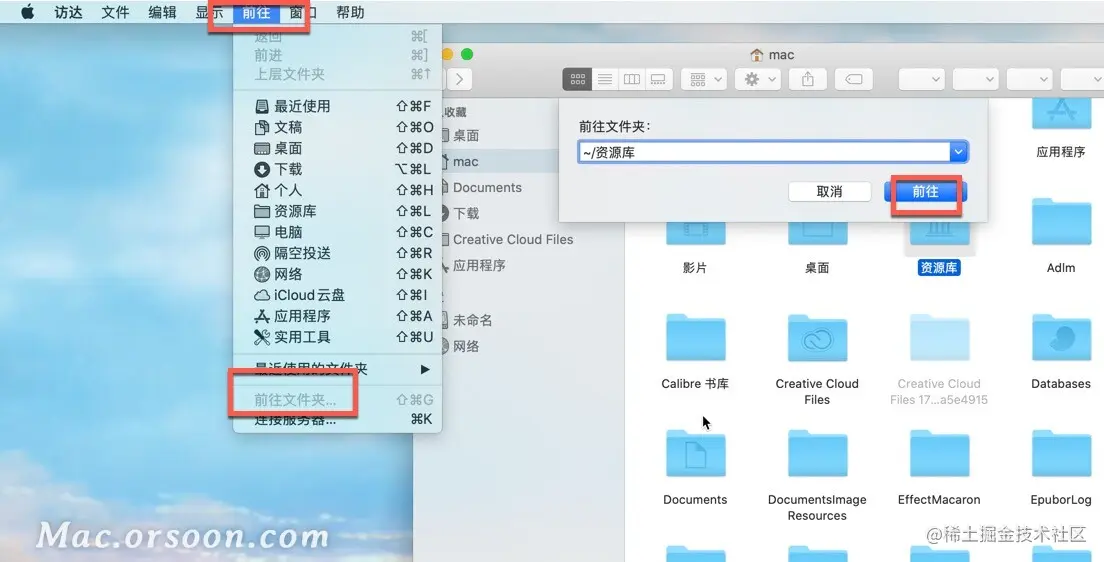
Task: Choose 个人 from the Go menu
Action: [337, 190]
